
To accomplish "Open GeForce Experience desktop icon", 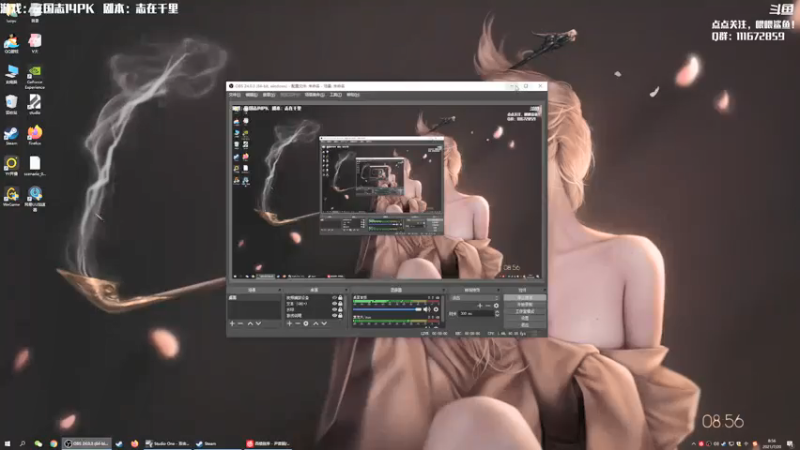I will click(35, 77).
